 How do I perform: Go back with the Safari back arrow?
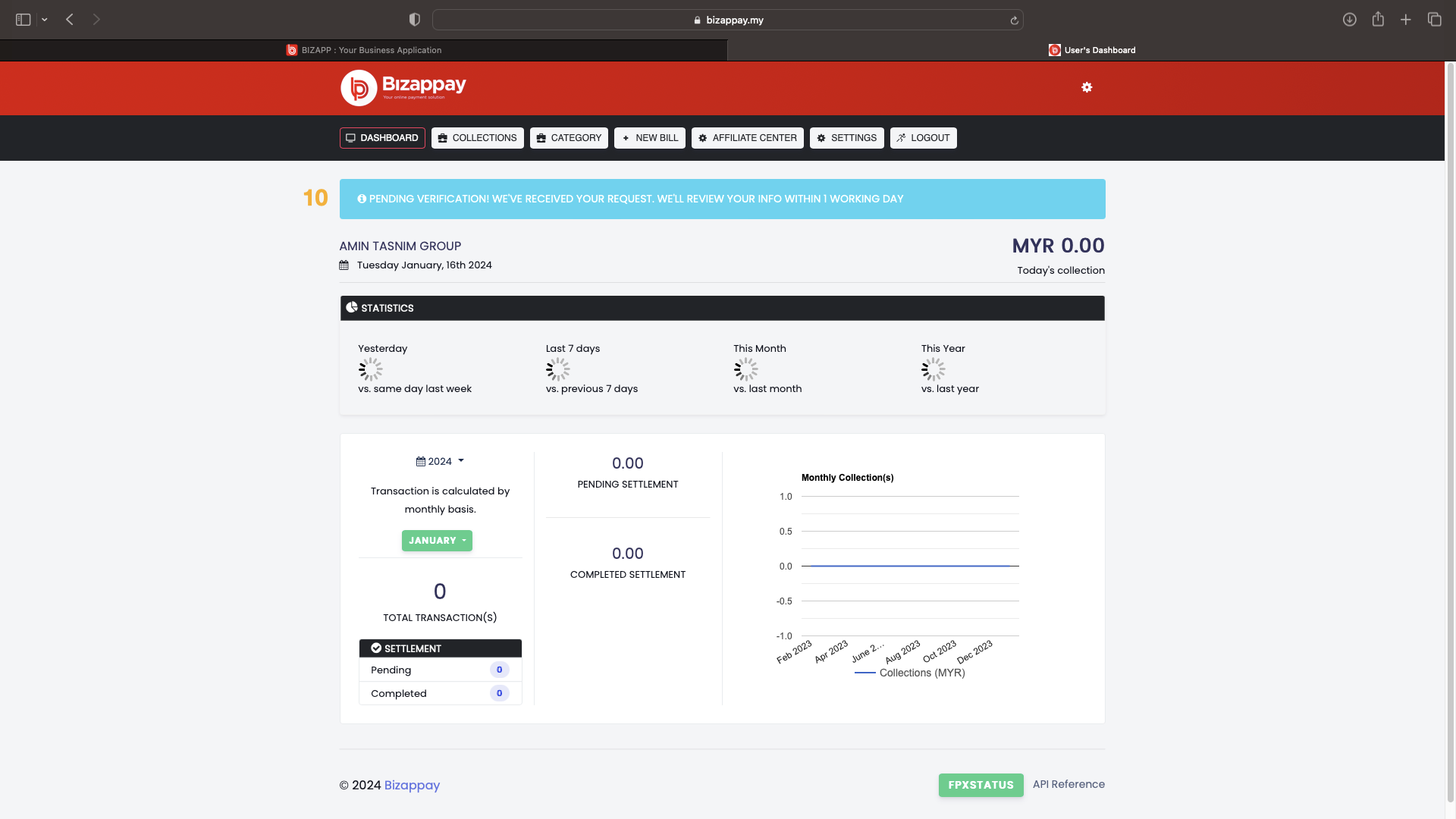tap(70, 20)
